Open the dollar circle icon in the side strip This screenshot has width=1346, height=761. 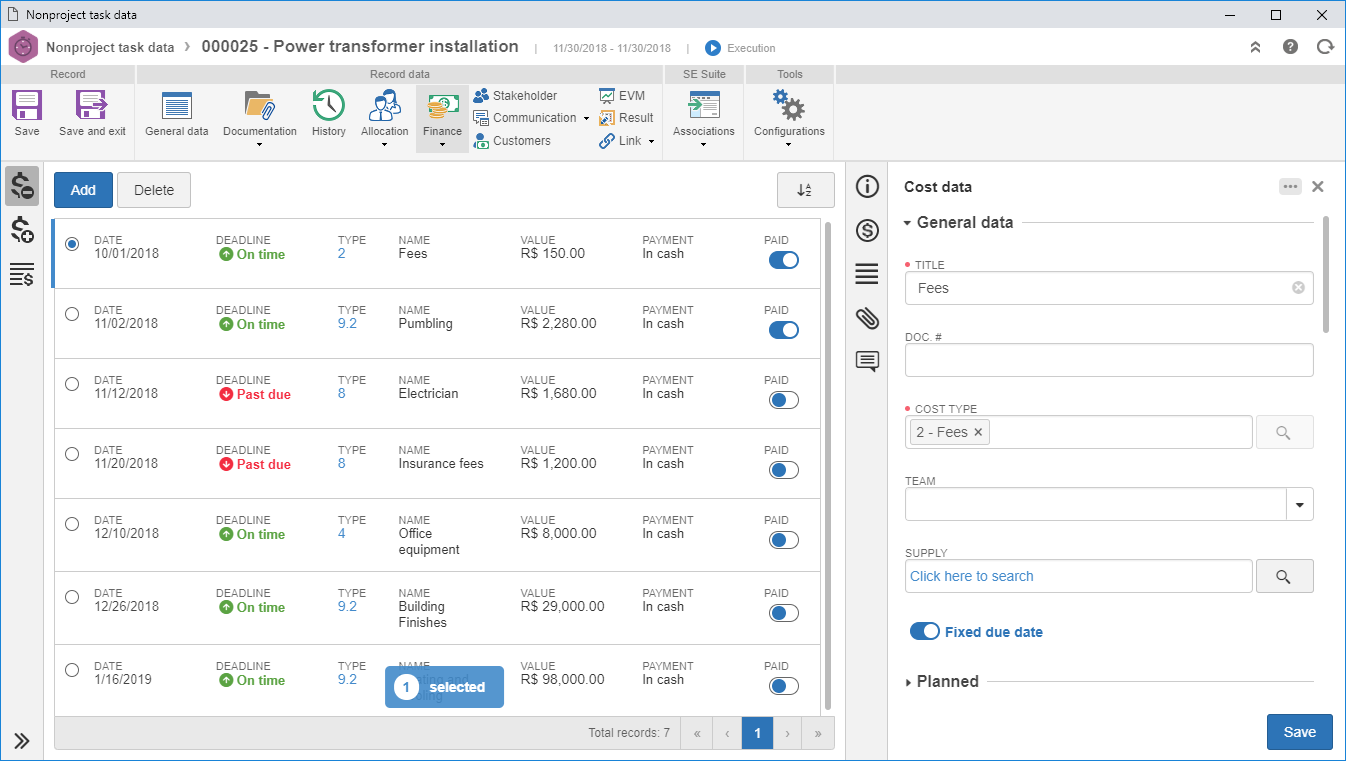[867, 231]
